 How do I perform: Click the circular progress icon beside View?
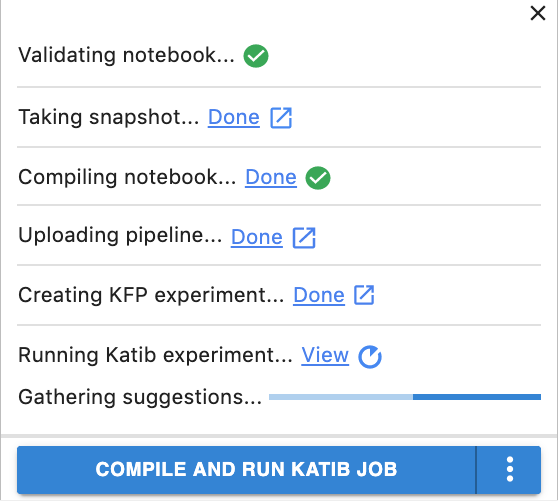370,357
